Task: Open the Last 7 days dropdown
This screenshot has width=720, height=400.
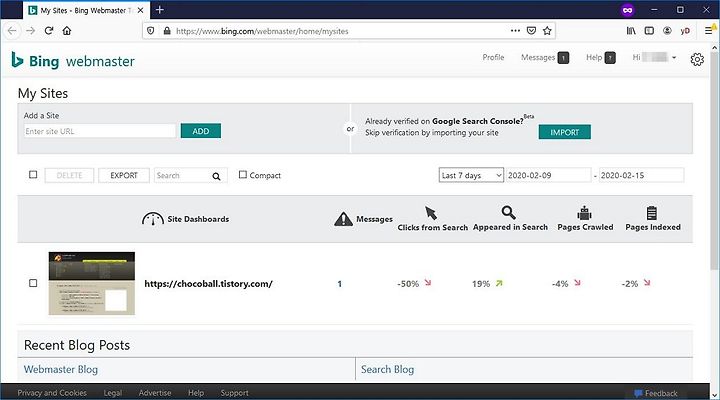Action: [471, 175]
